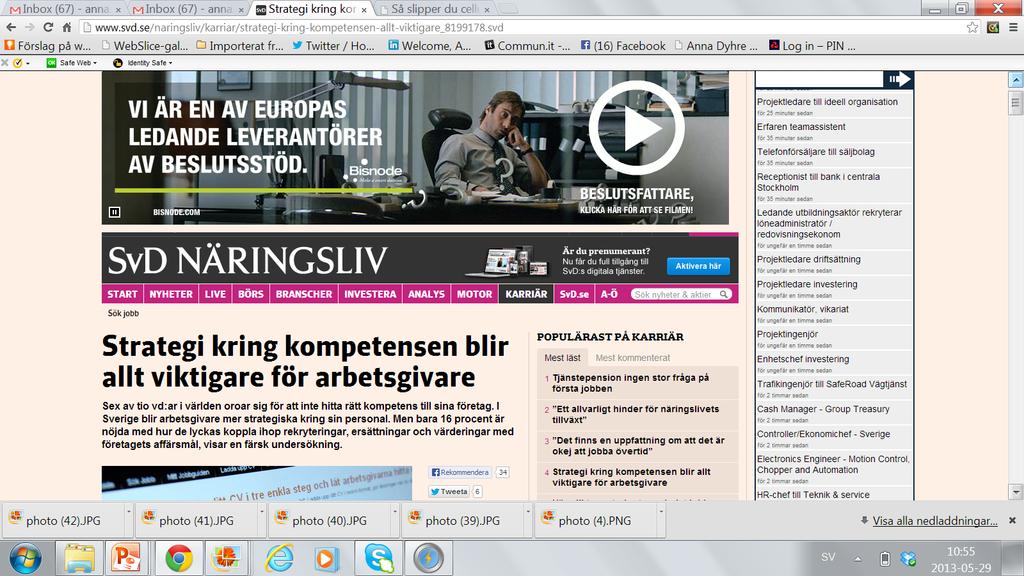Image resolution: width=1024 pixels, height=576 pixels.
Task: Click the Norton checkmark toolbar icon
Action: [x=18, y=63]
